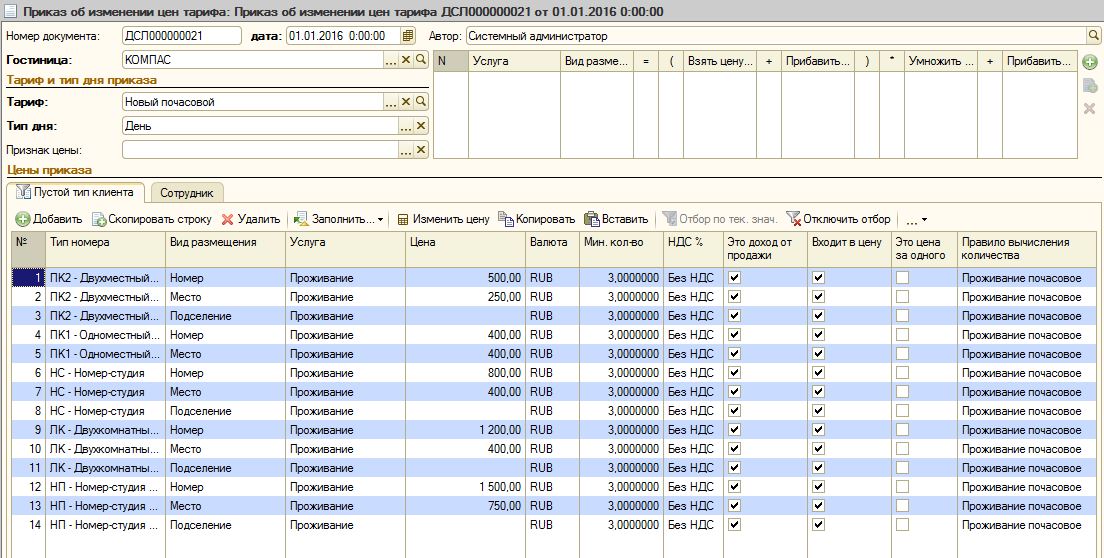Click the green add-row icon beside the formula table

[x=1089, y=62]
